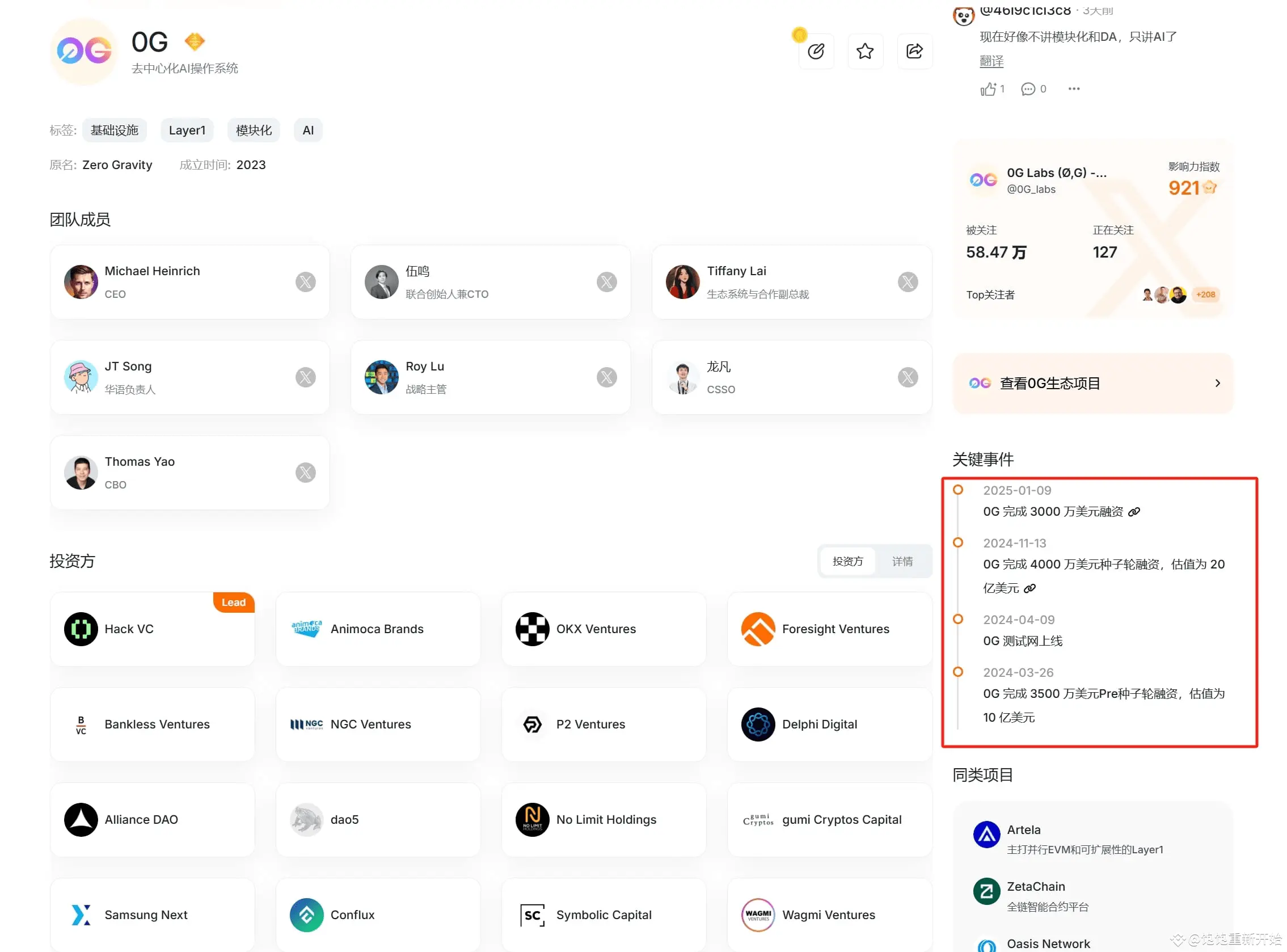Click the 58.47 万 followers count
This screenshot has width=1287, height=952.
pyautogui.click(x=996, y=252)
